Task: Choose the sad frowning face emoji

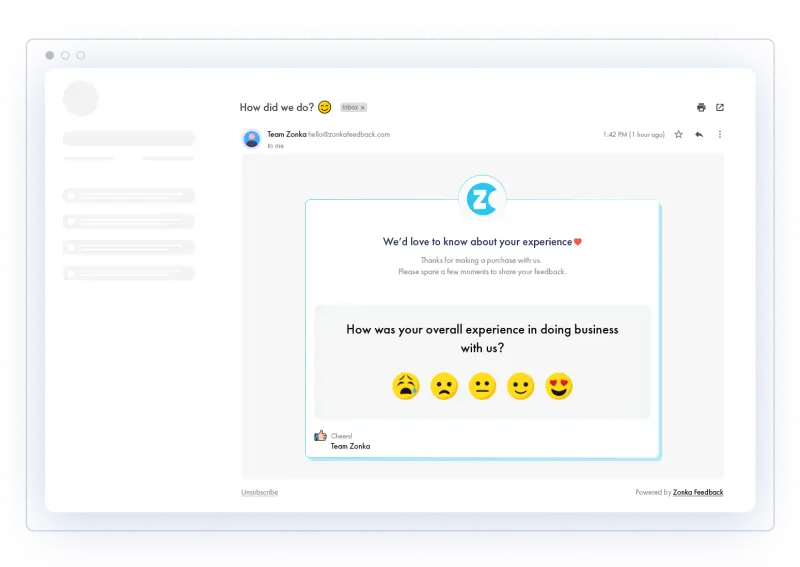Action: pyautogui.click(x=444, y=386)
